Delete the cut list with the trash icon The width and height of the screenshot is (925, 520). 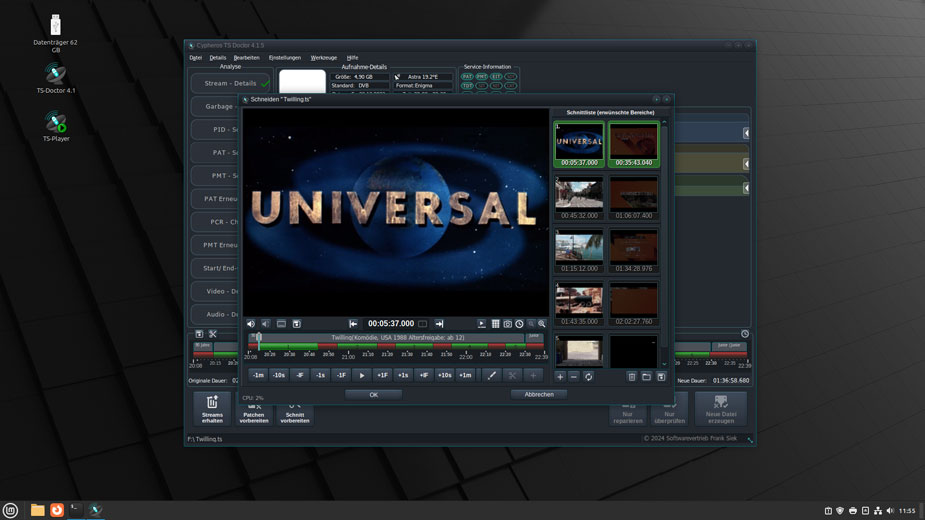coord(631,377)
